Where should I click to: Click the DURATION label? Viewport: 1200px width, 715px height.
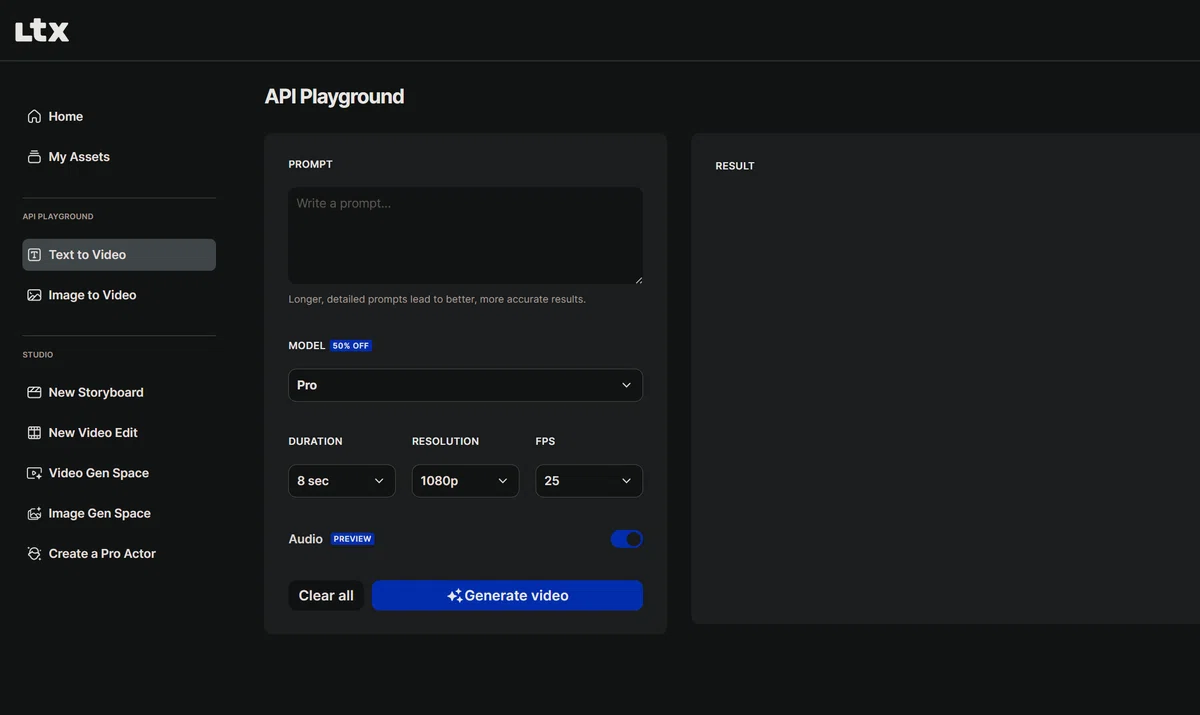(x=315, y=441)
